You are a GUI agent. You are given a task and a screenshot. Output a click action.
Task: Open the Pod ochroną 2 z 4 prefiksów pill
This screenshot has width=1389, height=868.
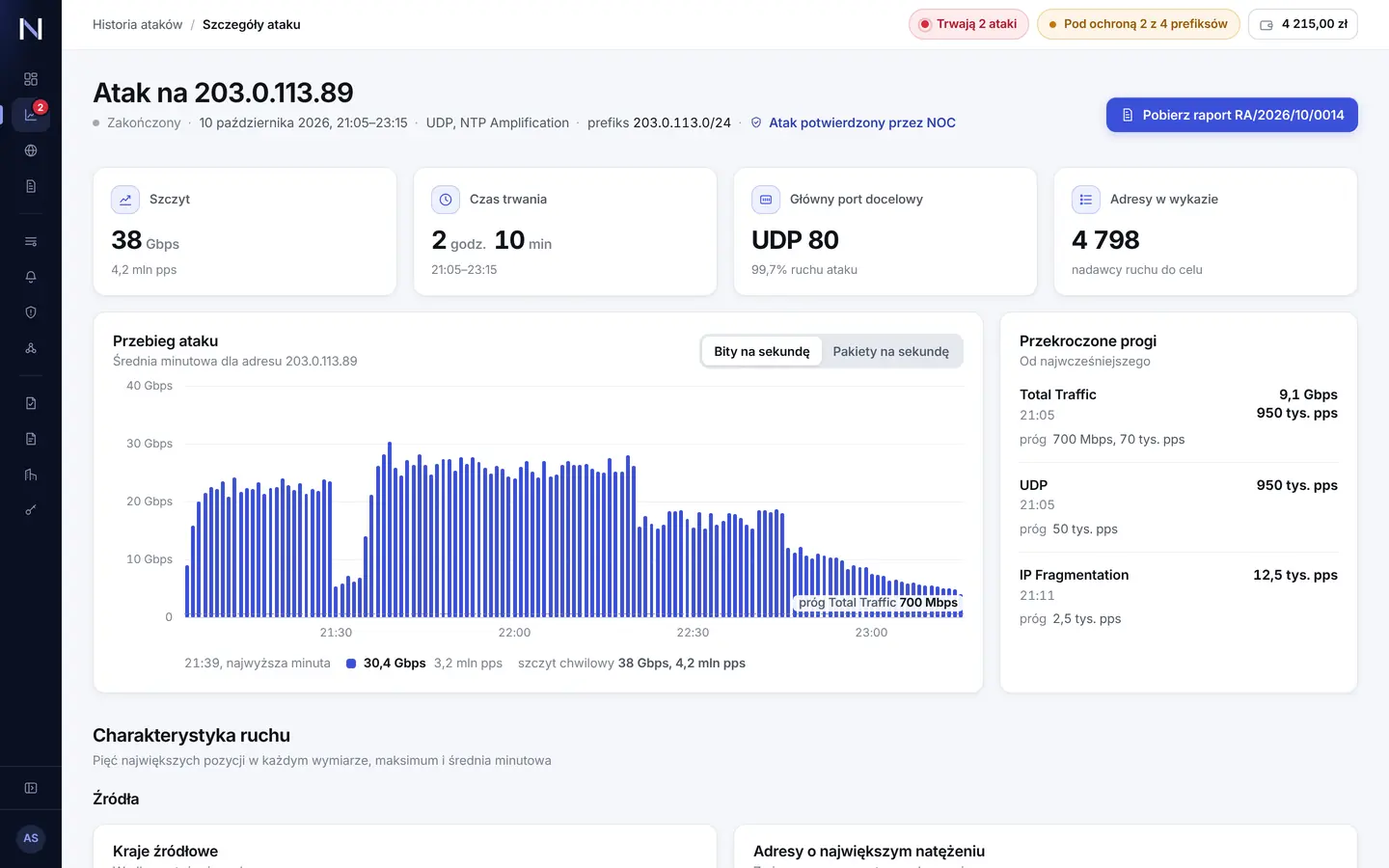(1138, 24)
